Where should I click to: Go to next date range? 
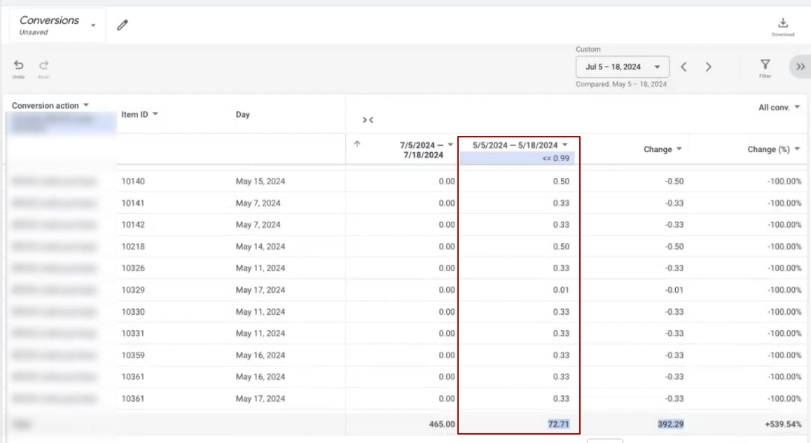pos(708,67)
